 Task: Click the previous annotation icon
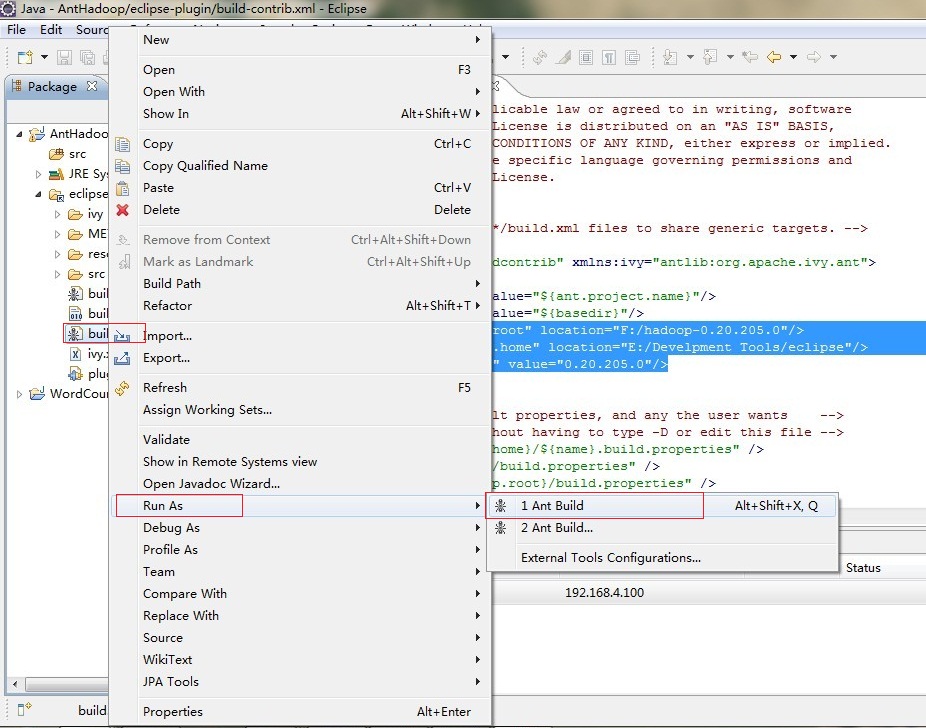(x=710, y=57)
